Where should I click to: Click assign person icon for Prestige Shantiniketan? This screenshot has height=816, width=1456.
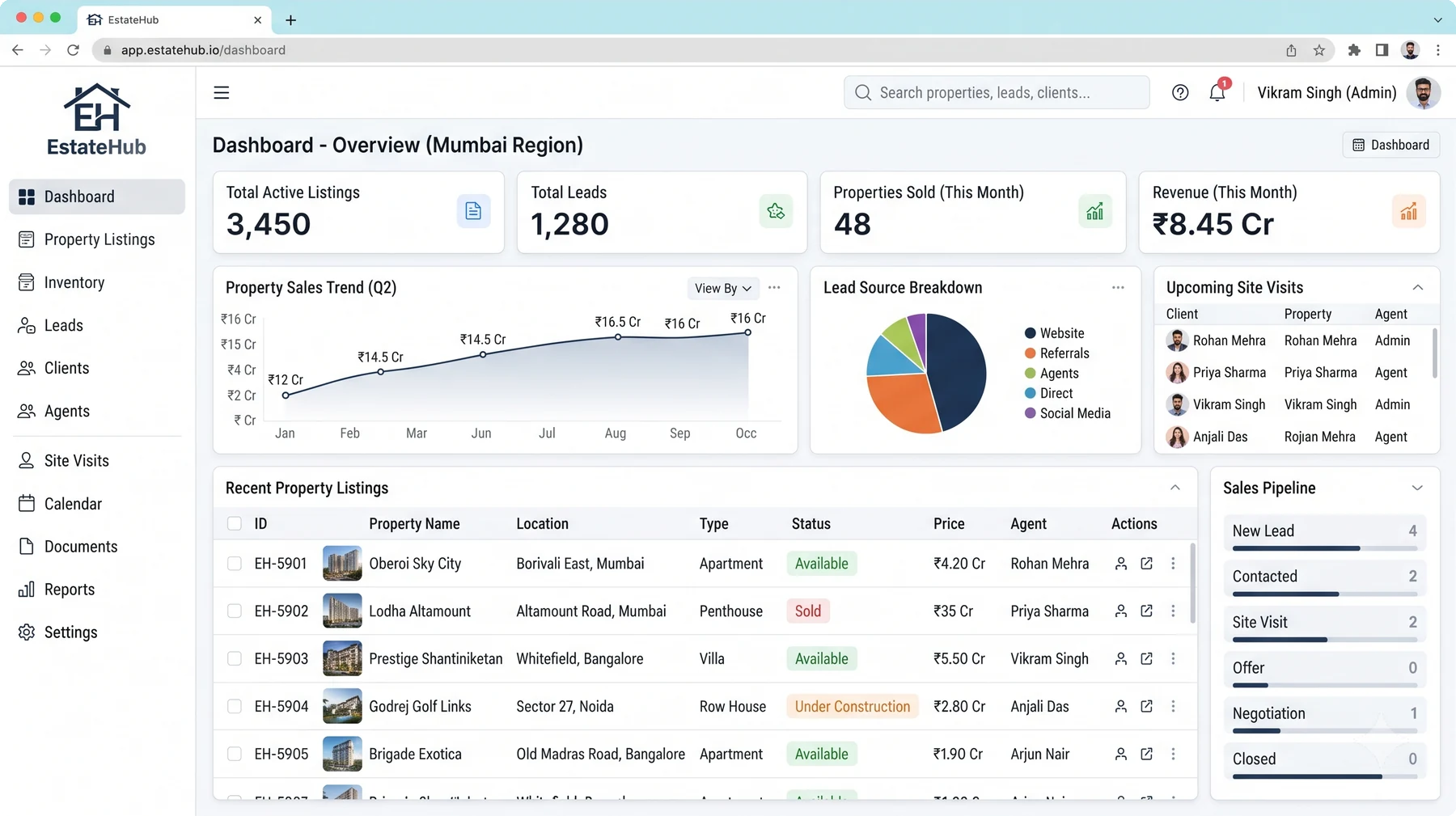pyautogui.click(x=1120, y=658)
